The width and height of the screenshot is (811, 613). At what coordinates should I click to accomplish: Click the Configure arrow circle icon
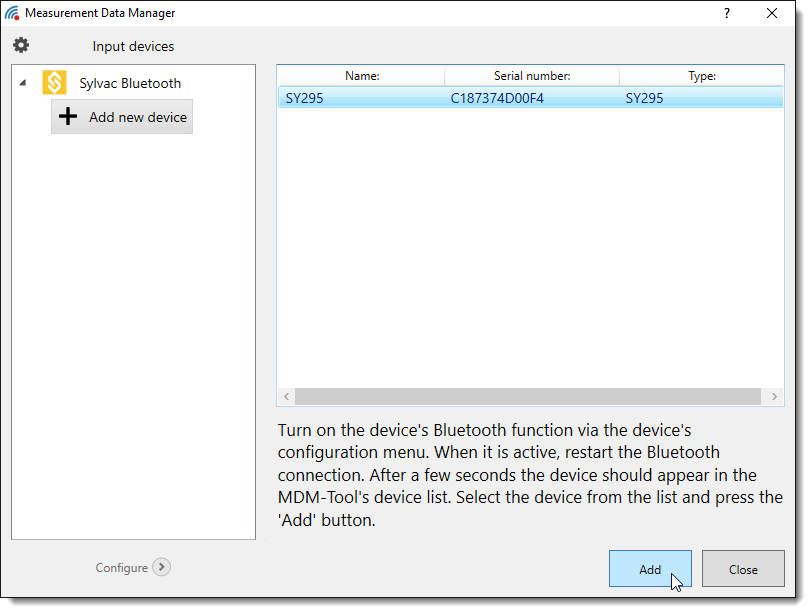pos(162,567)
